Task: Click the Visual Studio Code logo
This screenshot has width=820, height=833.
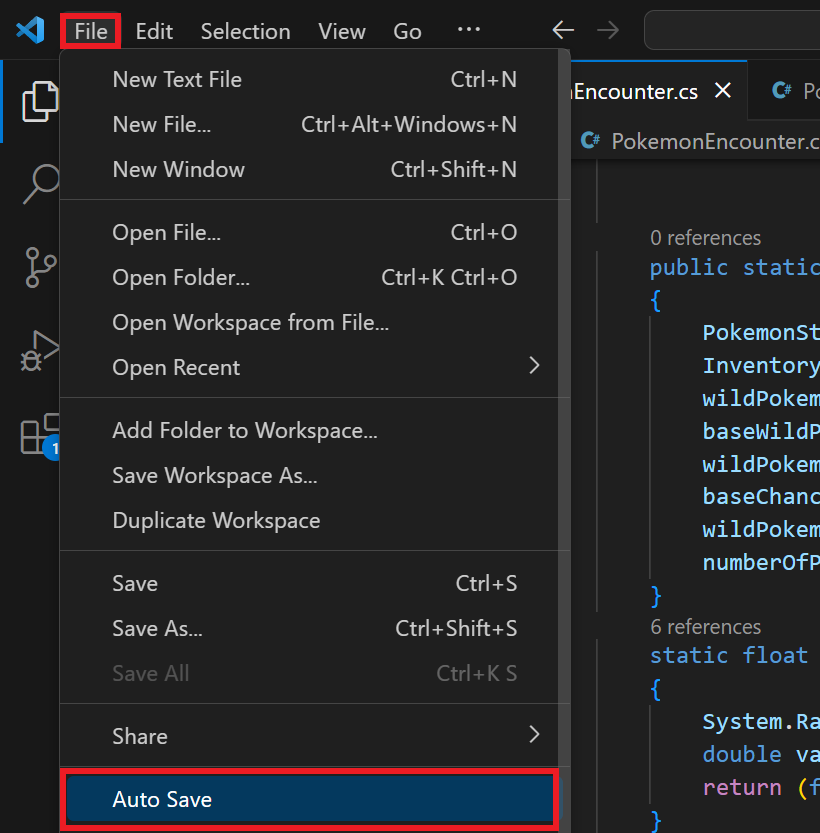Action: pos(30,30)
